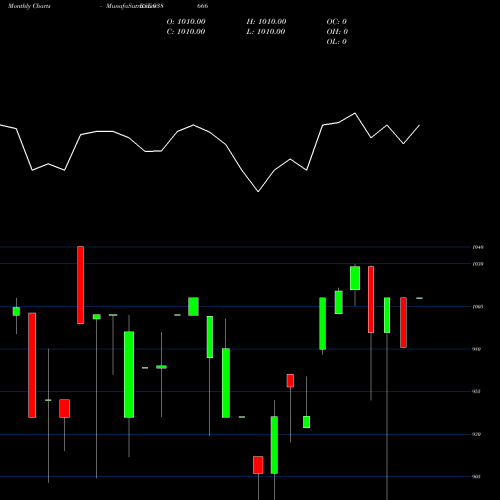
Task: Click the "666" number in the header
Action: tap(203, 6)
